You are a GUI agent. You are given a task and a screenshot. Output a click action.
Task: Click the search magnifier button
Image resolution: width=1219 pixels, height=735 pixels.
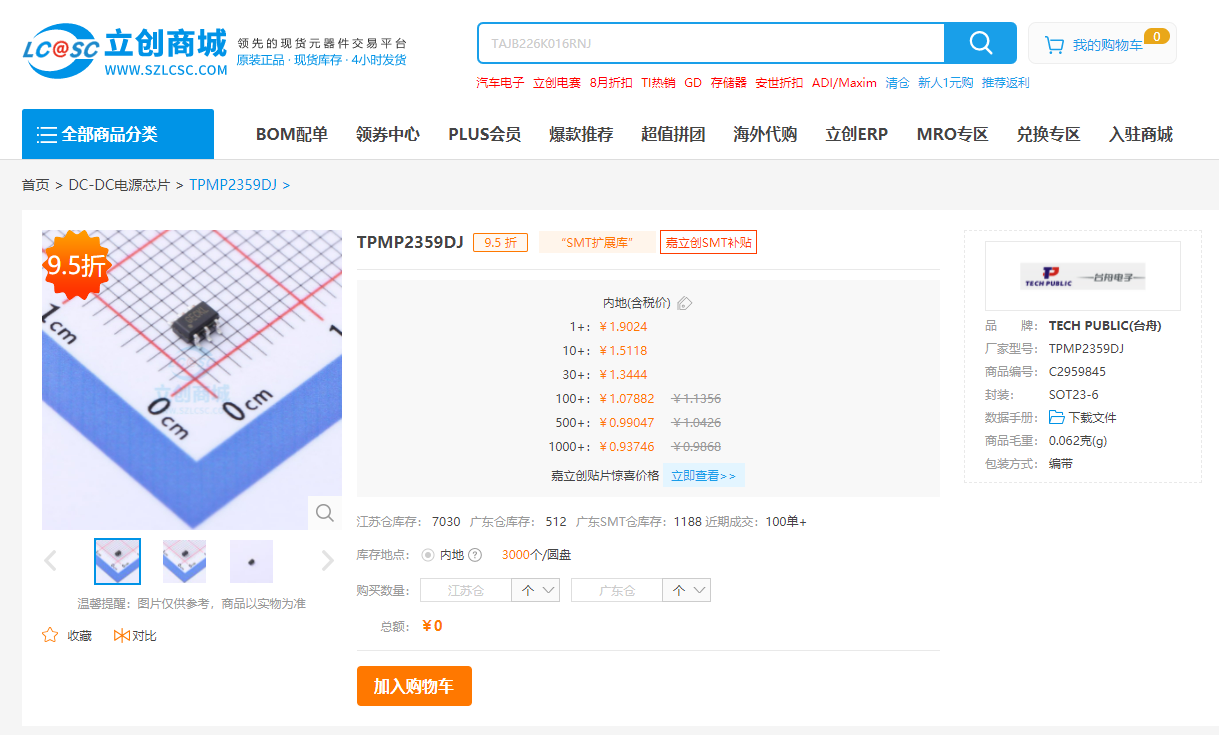pyautogui.click(x=980, y=43)
